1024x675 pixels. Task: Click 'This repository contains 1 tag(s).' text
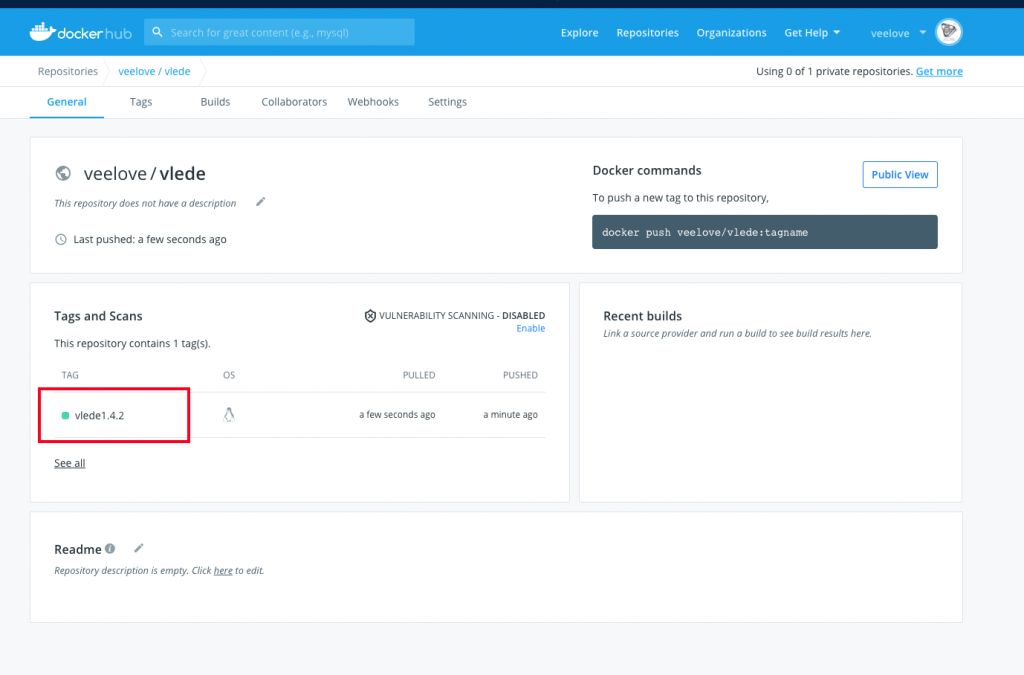[132, 343]
